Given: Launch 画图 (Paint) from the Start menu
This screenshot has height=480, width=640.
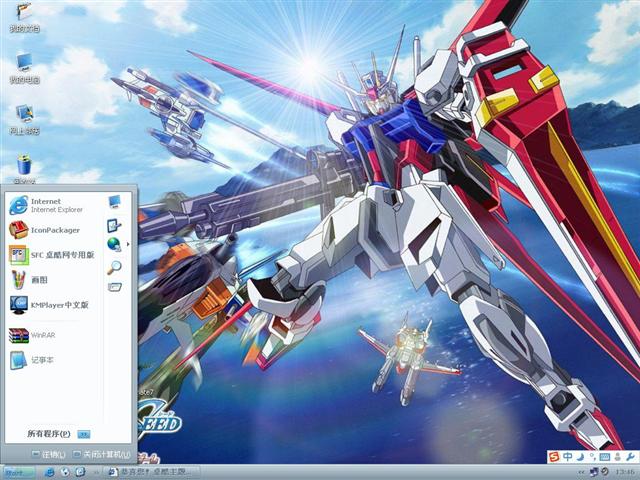Looking at the screenshot, I should click(x=29, y=280).
